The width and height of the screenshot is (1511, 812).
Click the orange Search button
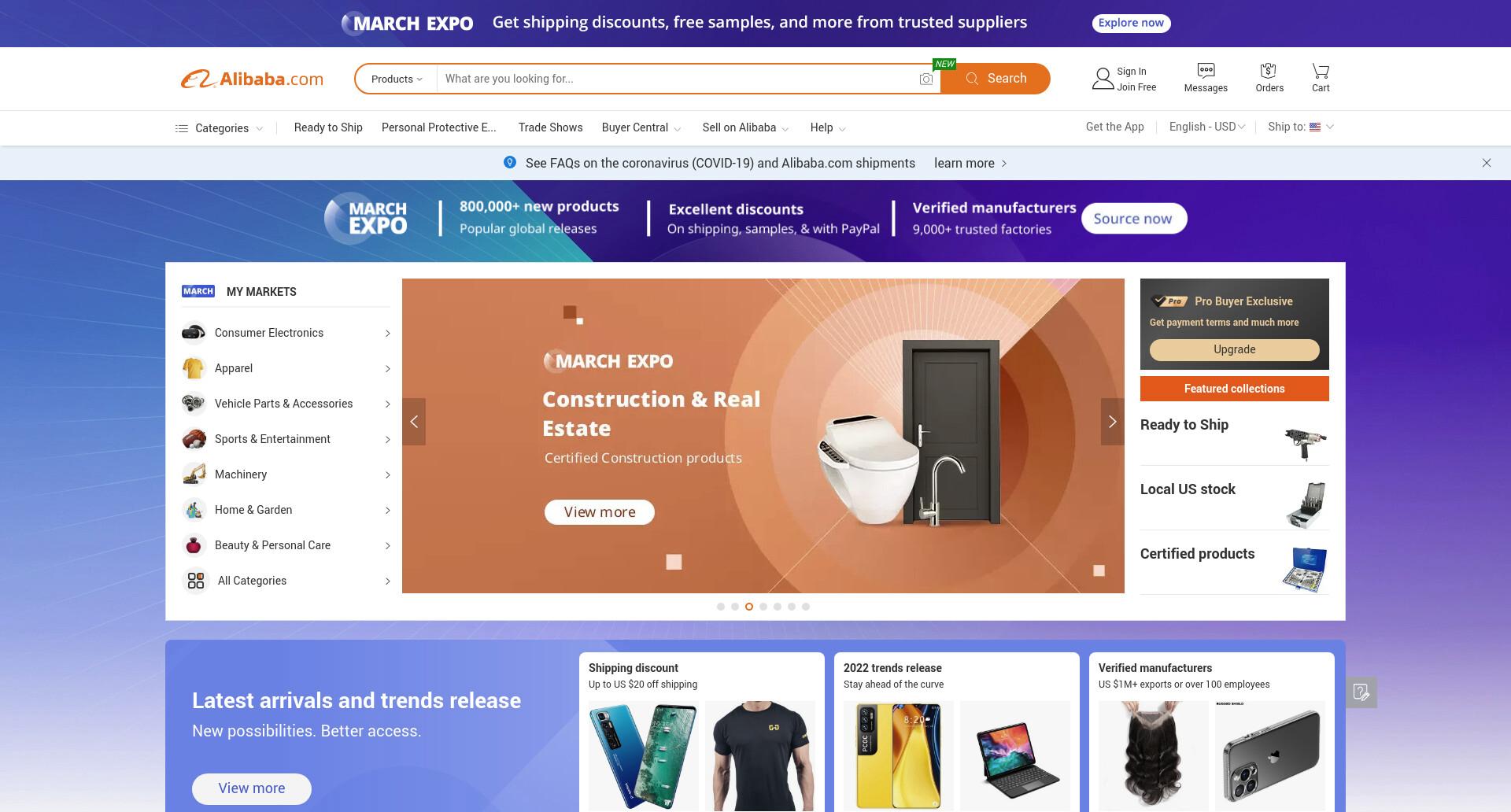(996, 79)
